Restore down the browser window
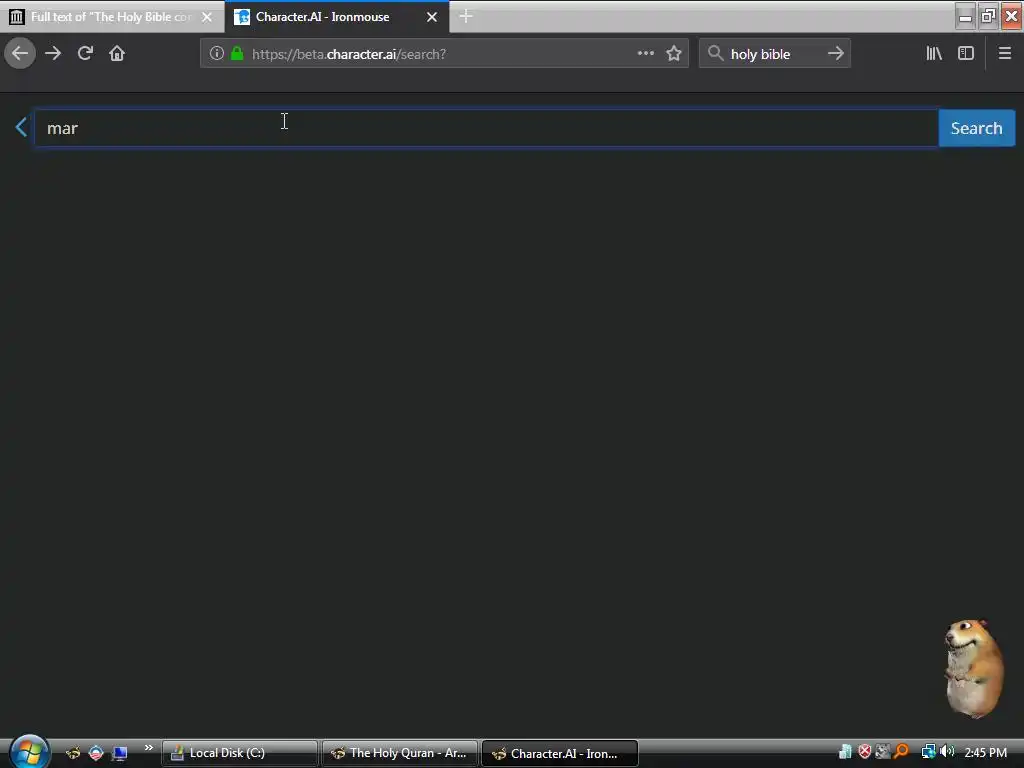 (988, 16)
